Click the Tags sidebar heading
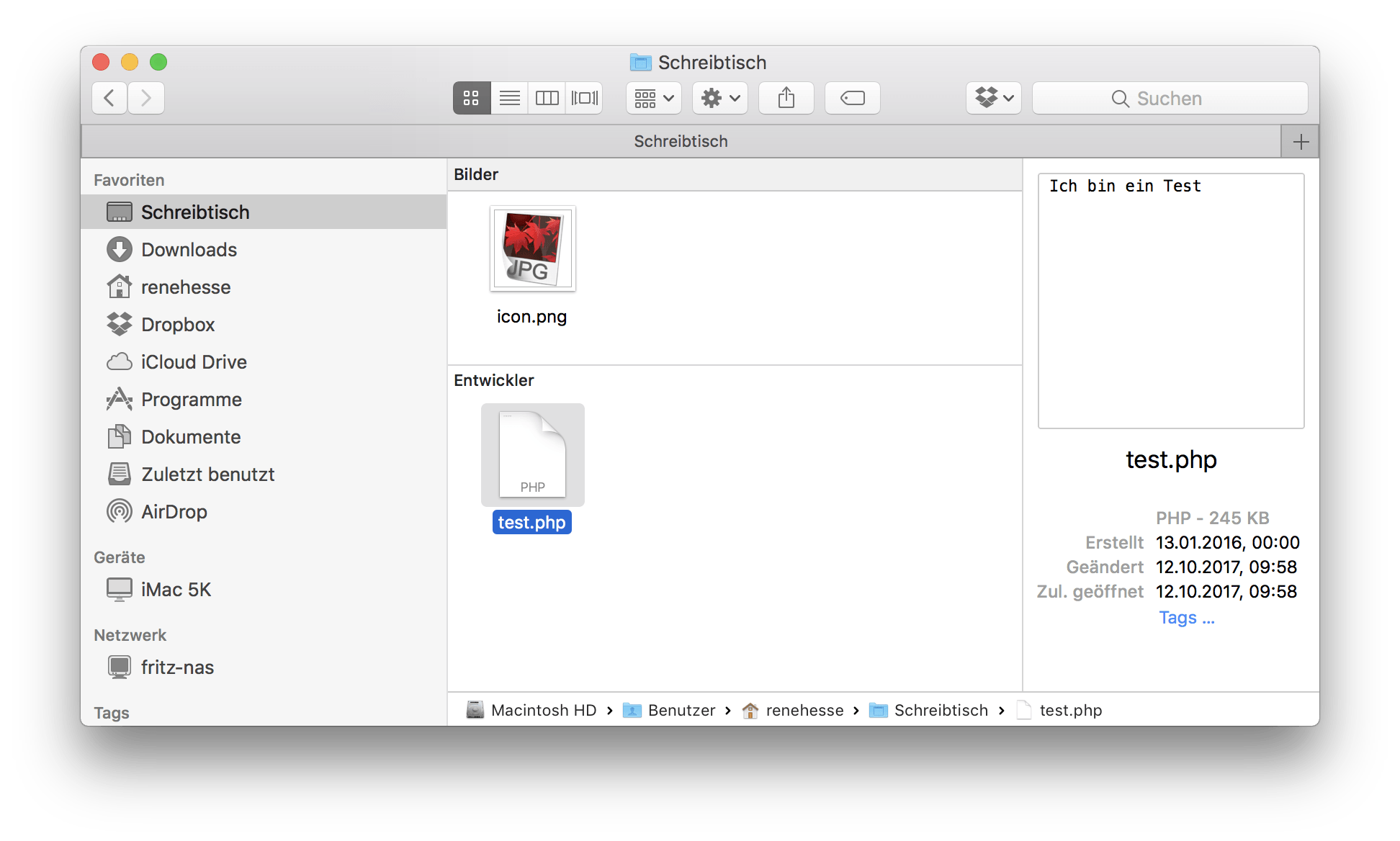Viewport: 1400px width, 841px height. pos(112,713)
